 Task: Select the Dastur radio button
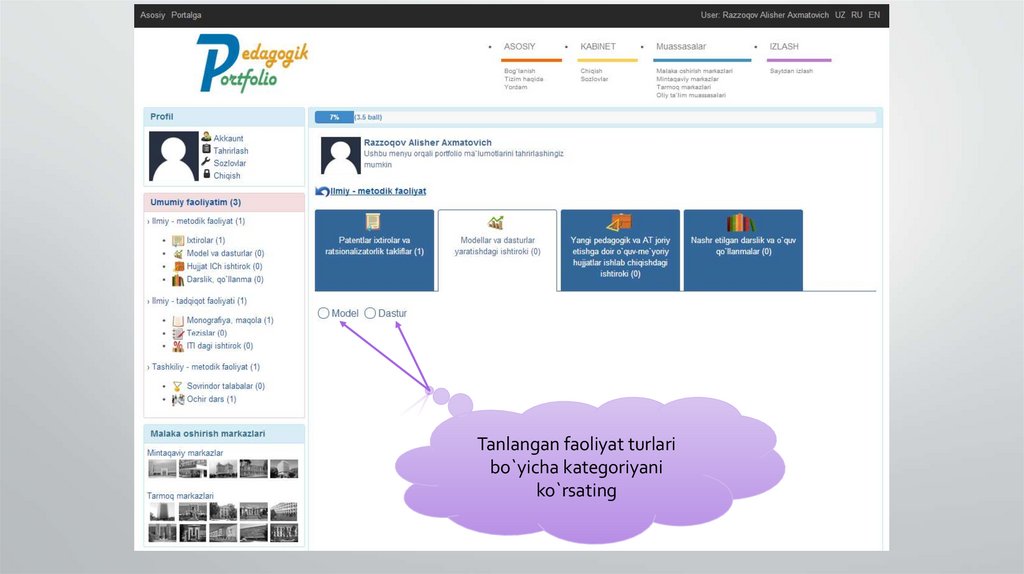pos(370,313)
